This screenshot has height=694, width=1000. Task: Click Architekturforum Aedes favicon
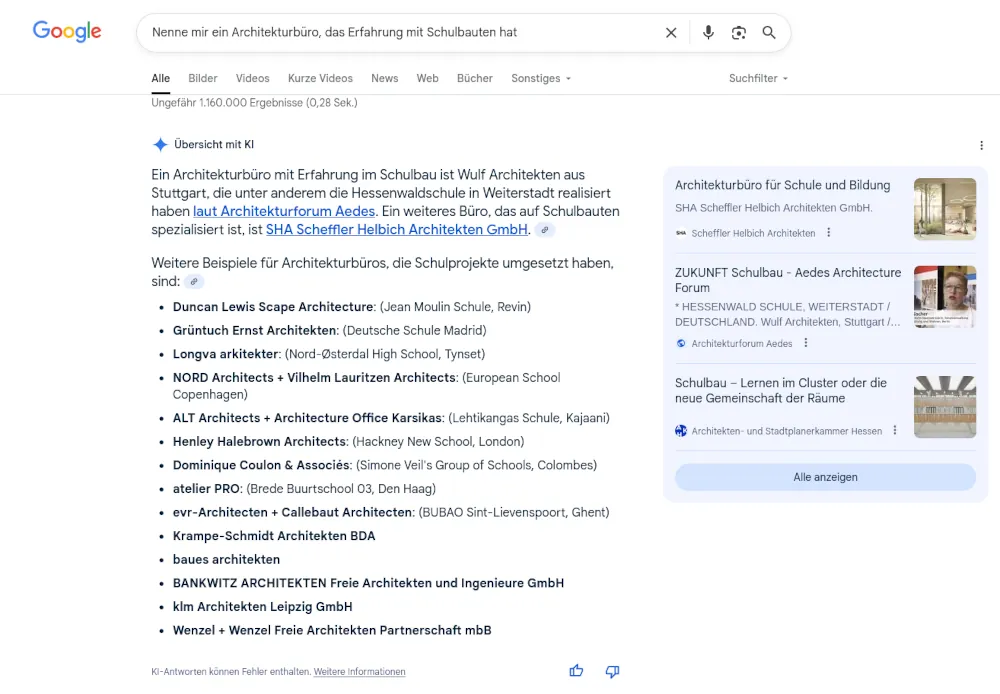[x=681, y=343]
